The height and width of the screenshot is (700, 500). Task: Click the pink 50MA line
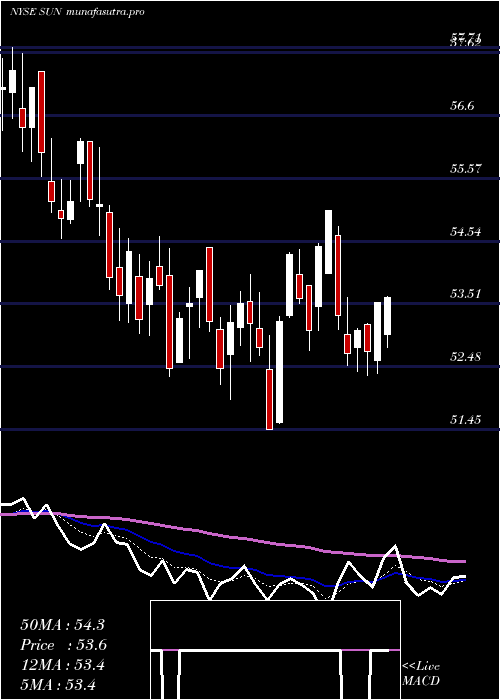[232, 538]
